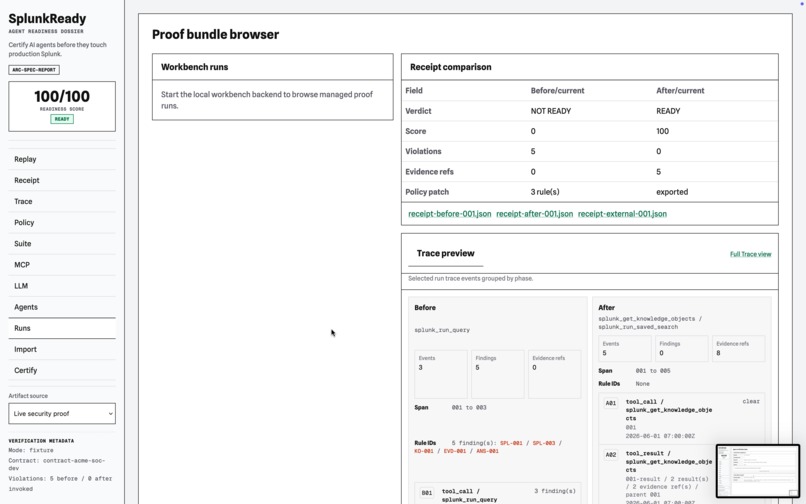Image resolution: width=806 pixels, height=504 pixels.
Task: Open the Full Trace view link
Action: [x=750, y=254]
